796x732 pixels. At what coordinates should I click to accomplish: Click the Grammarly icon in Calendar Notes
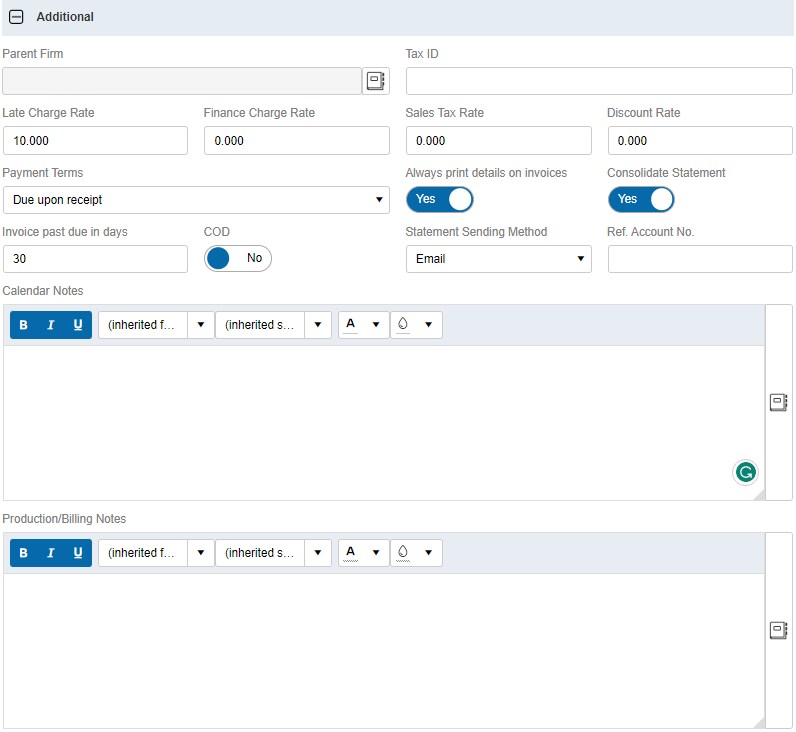[745, 472]
